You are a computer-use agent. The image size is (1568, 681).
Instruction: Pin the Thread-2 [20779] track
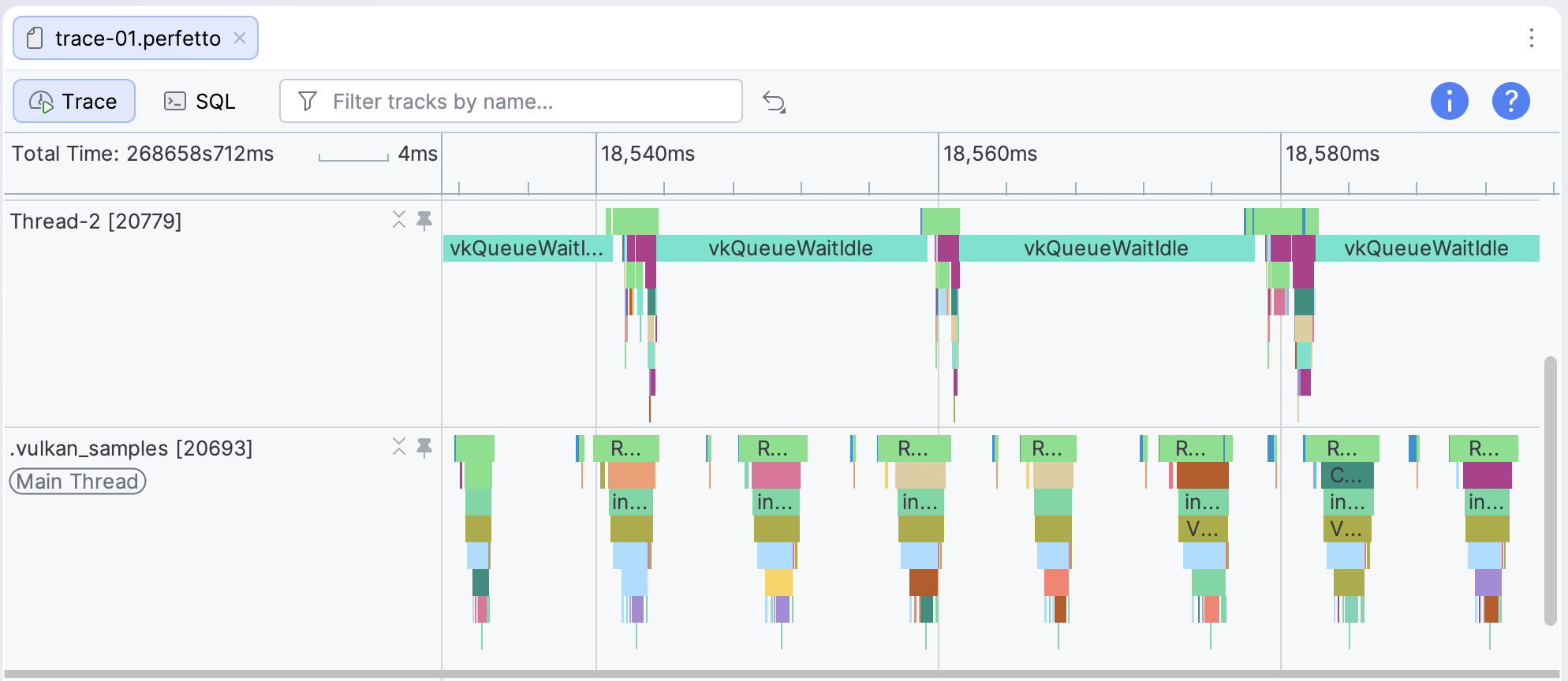[x=424, y=220]
